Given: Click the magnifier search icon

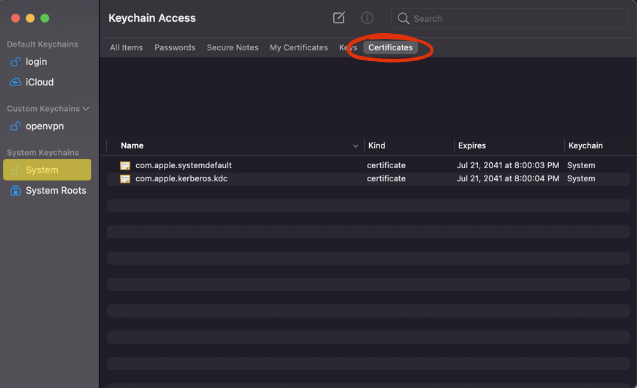Looking at the screenshot, I should tap(403, 18).
